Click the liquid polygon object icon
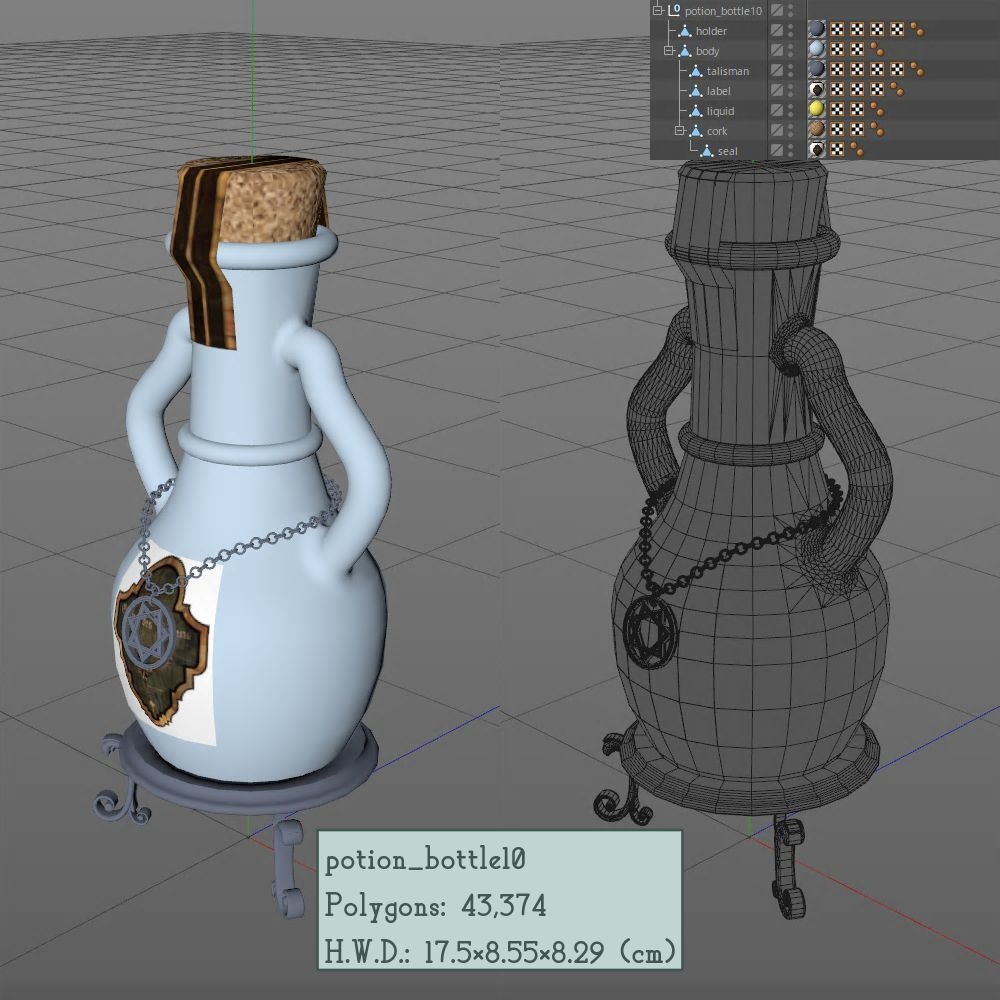Screen dimensions: 1000x1000 click(696, 111)
